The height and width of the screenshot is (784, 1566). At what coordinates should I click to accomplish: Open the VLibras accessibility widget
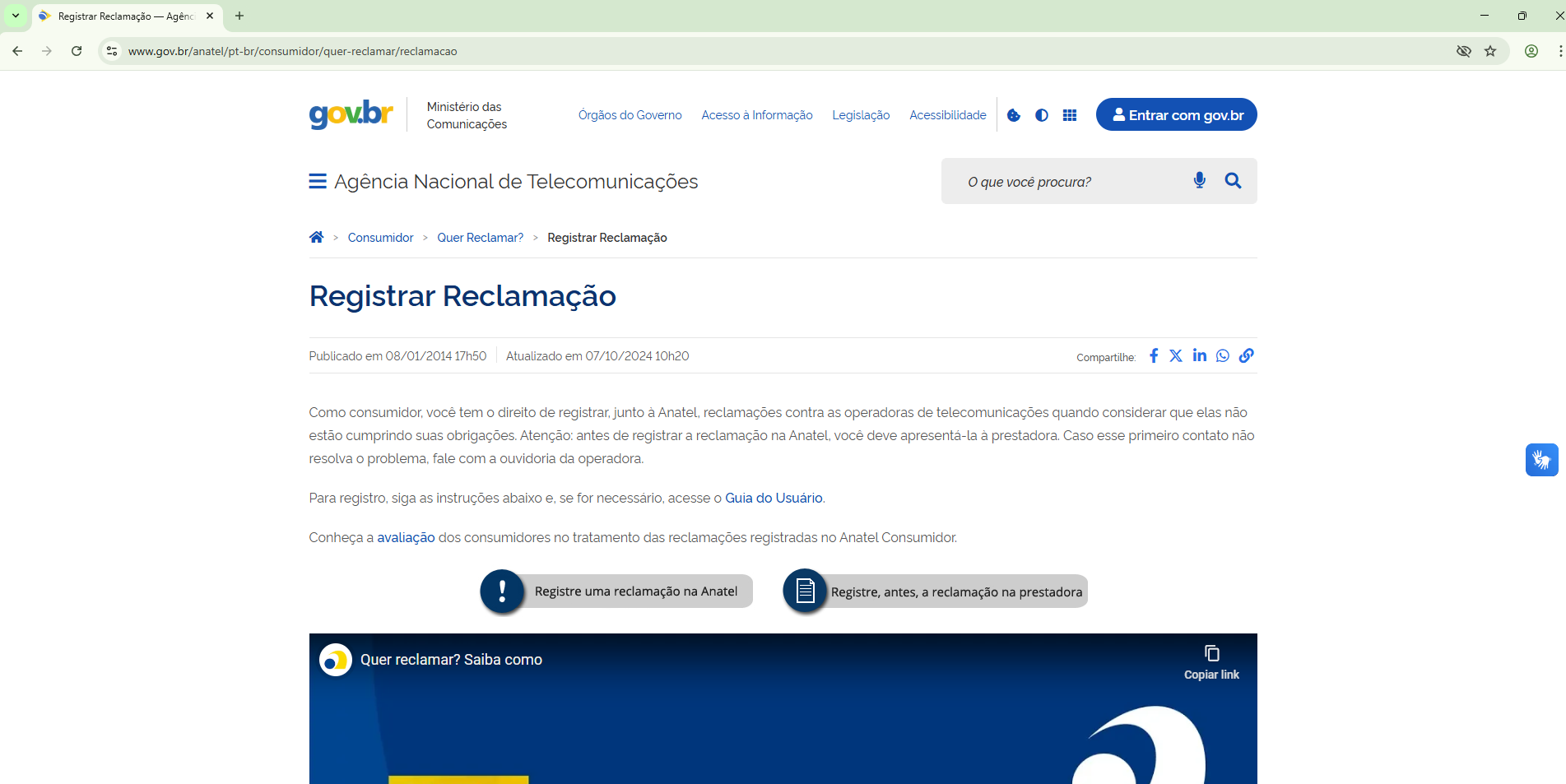[x=1541, y=459]
